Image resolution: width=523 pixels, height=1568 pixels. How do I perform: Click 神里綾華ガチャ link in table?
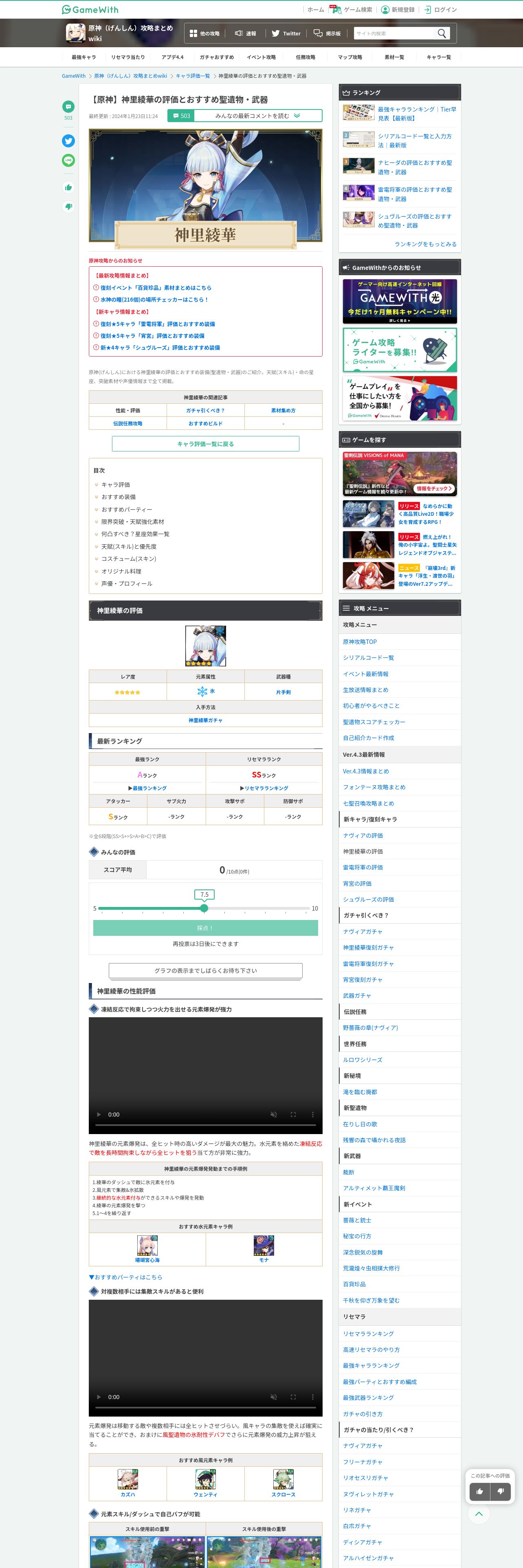205,720
